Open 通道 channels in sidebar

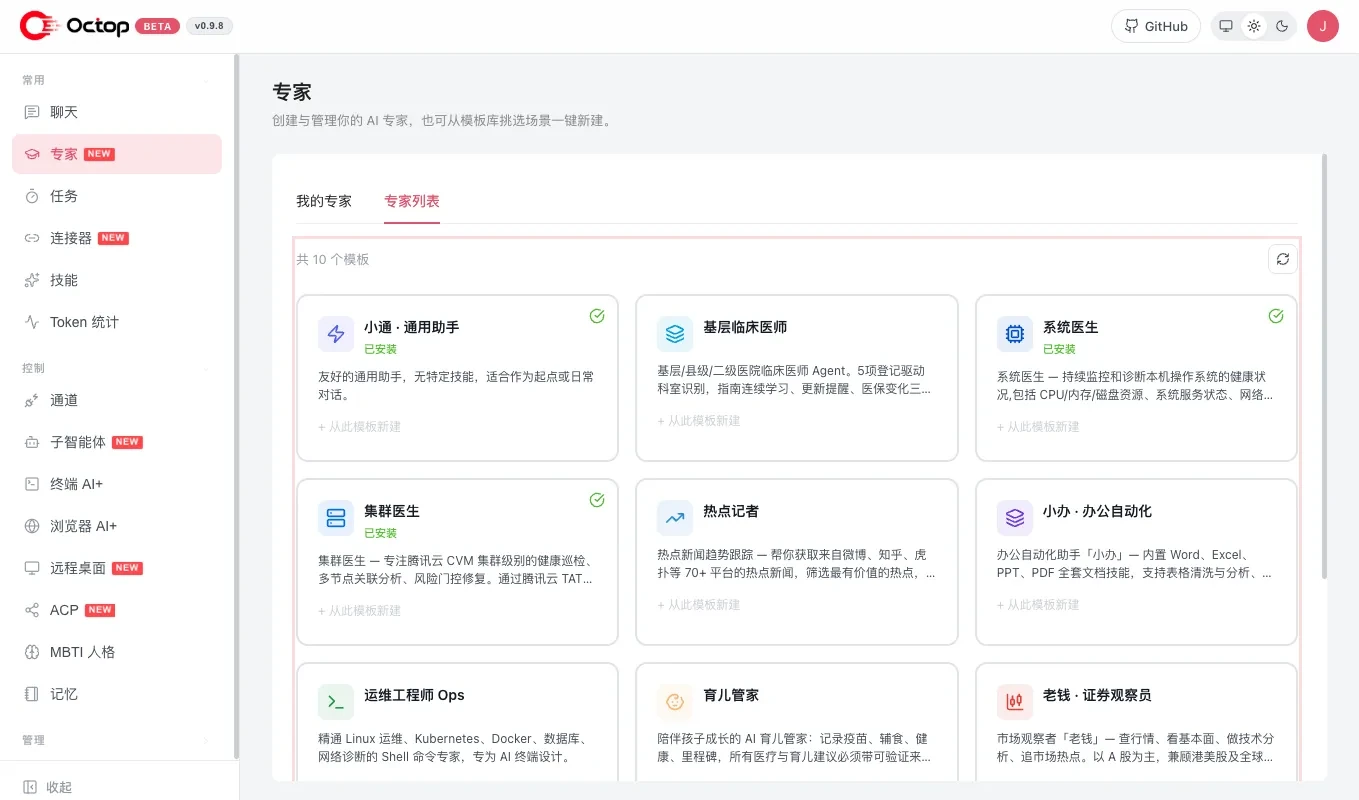117,400
